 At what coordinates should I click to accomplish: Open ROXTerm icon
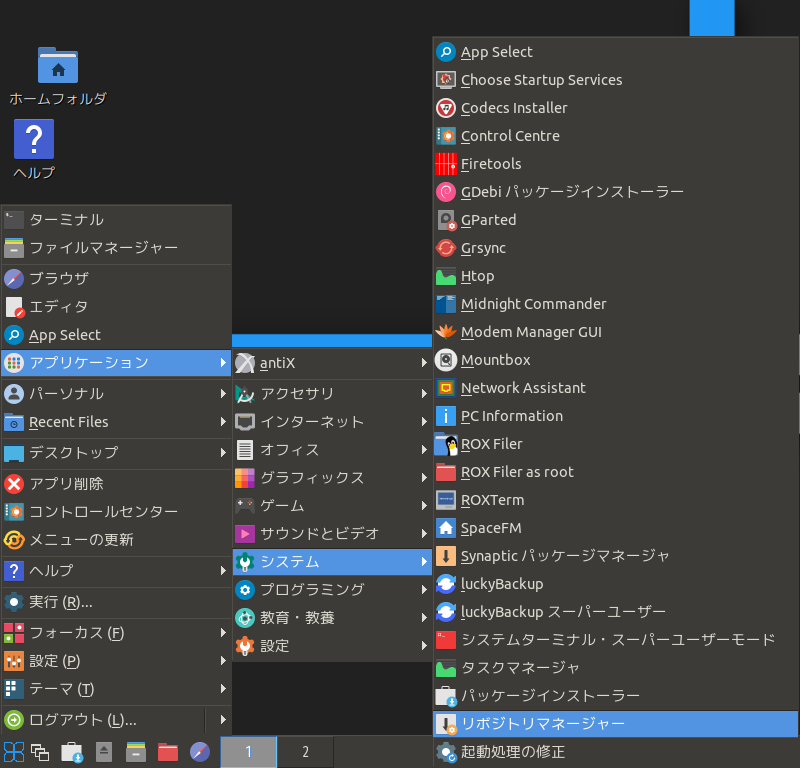[x=445, y=500]
